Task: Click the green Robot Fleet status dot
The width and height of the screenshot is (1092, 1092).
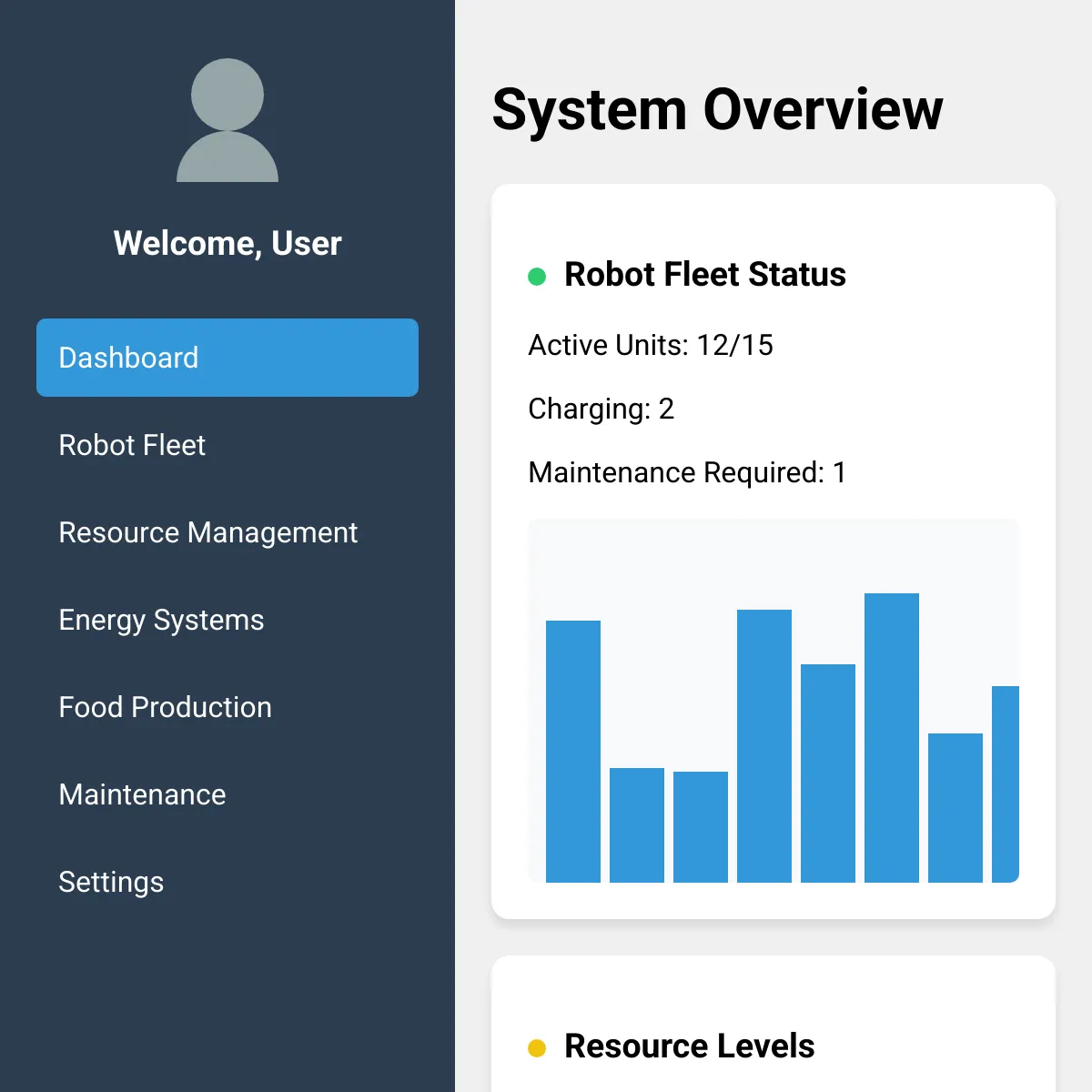Action: (537, 276)
